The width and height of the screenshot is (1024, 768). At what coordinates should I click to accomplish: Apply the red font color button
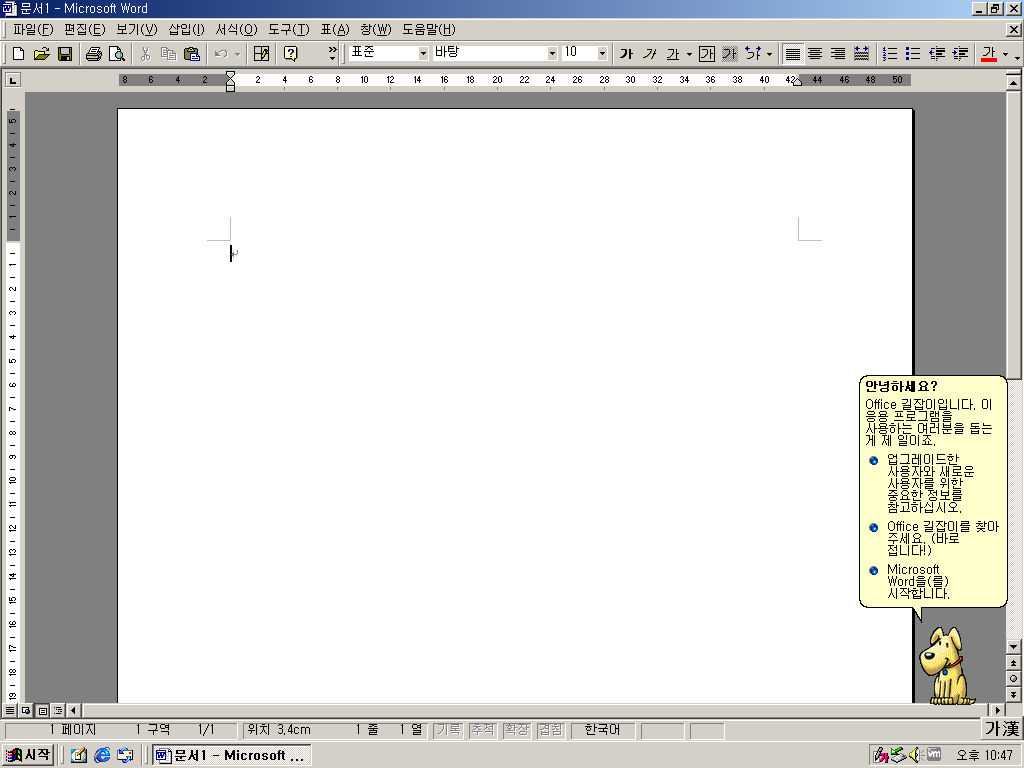click(x=989, y=54)
